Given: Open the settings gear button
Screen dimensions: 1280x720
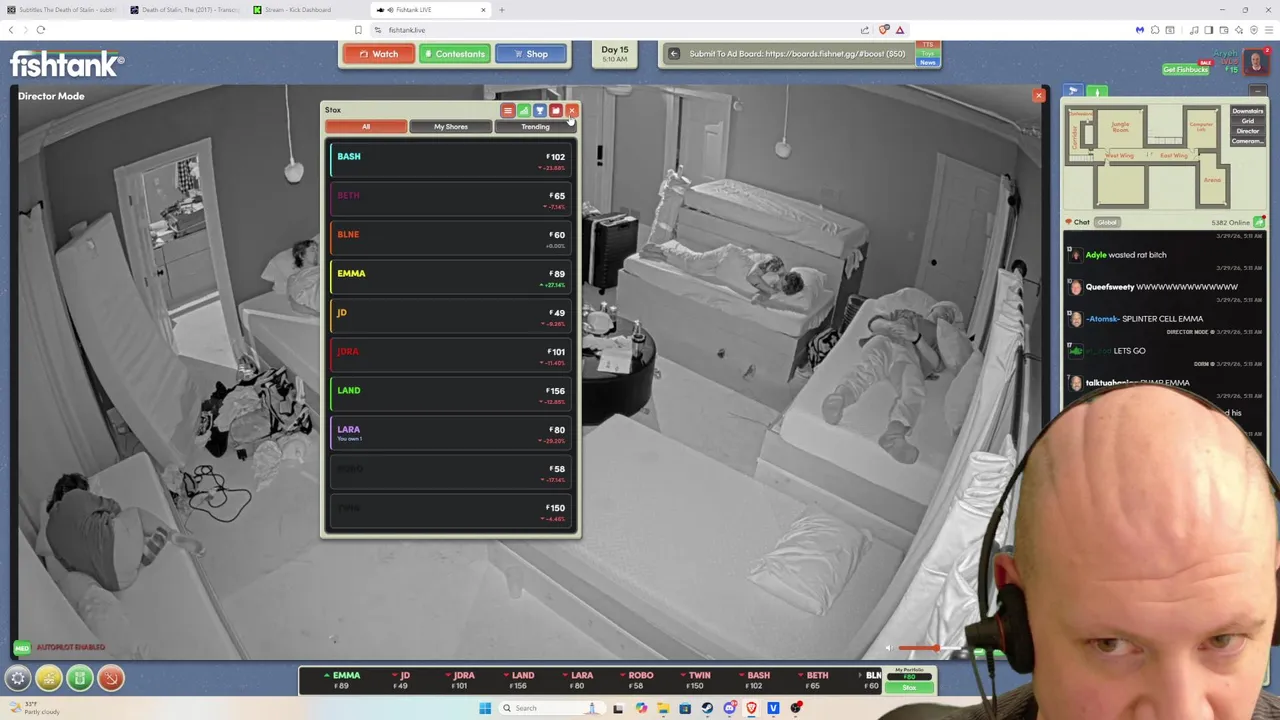Looking at the screenshot, I should coord(18,679).
